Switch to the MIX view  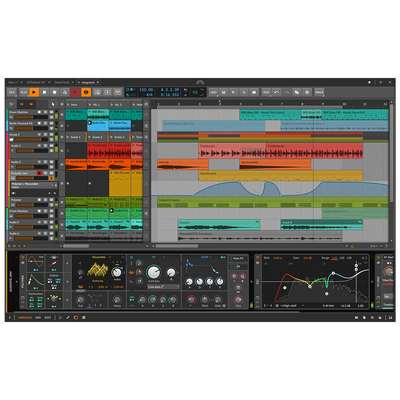38,318
